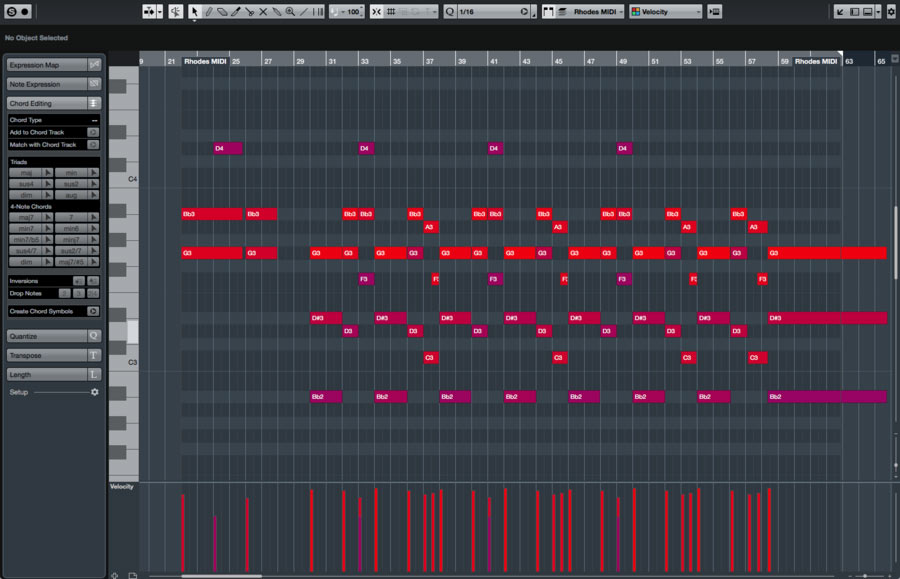Select the Time Warp tool

coord(318,11)
